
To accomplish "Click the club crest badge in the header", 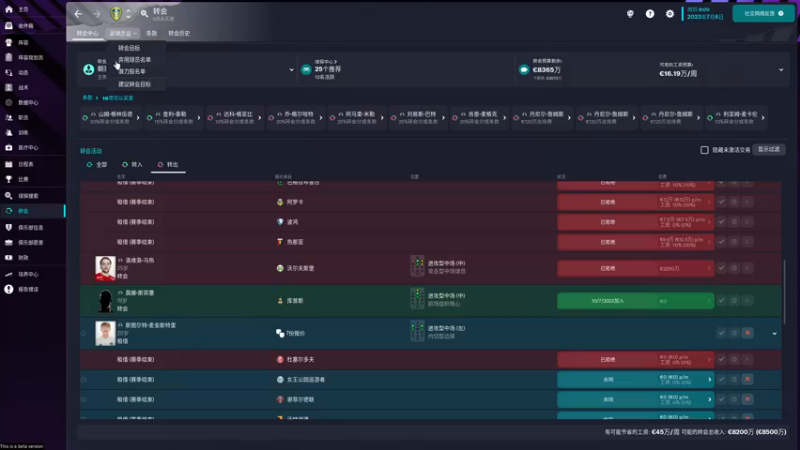I will tap(116, 14).
